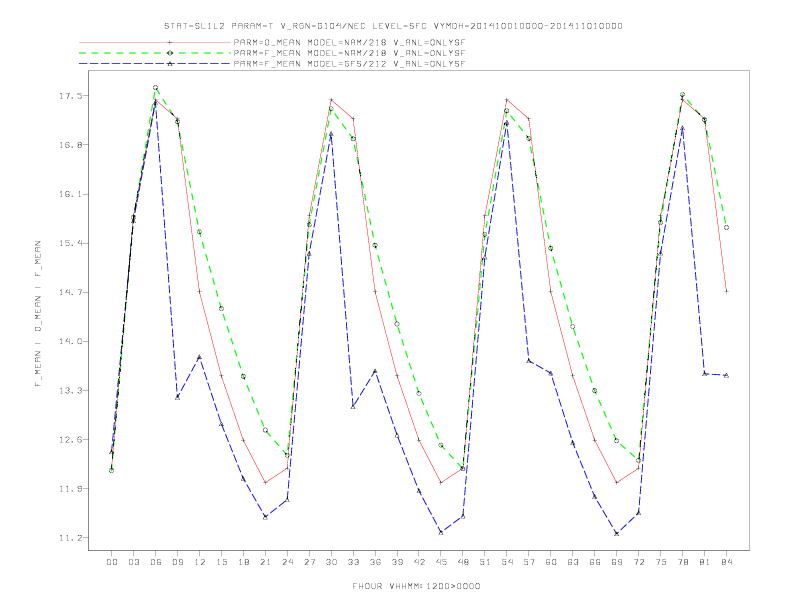The height and width of the screenshot is (612, 792).
Task: Click the x-axis tick label 60
Action: click(x=551, y=562)
